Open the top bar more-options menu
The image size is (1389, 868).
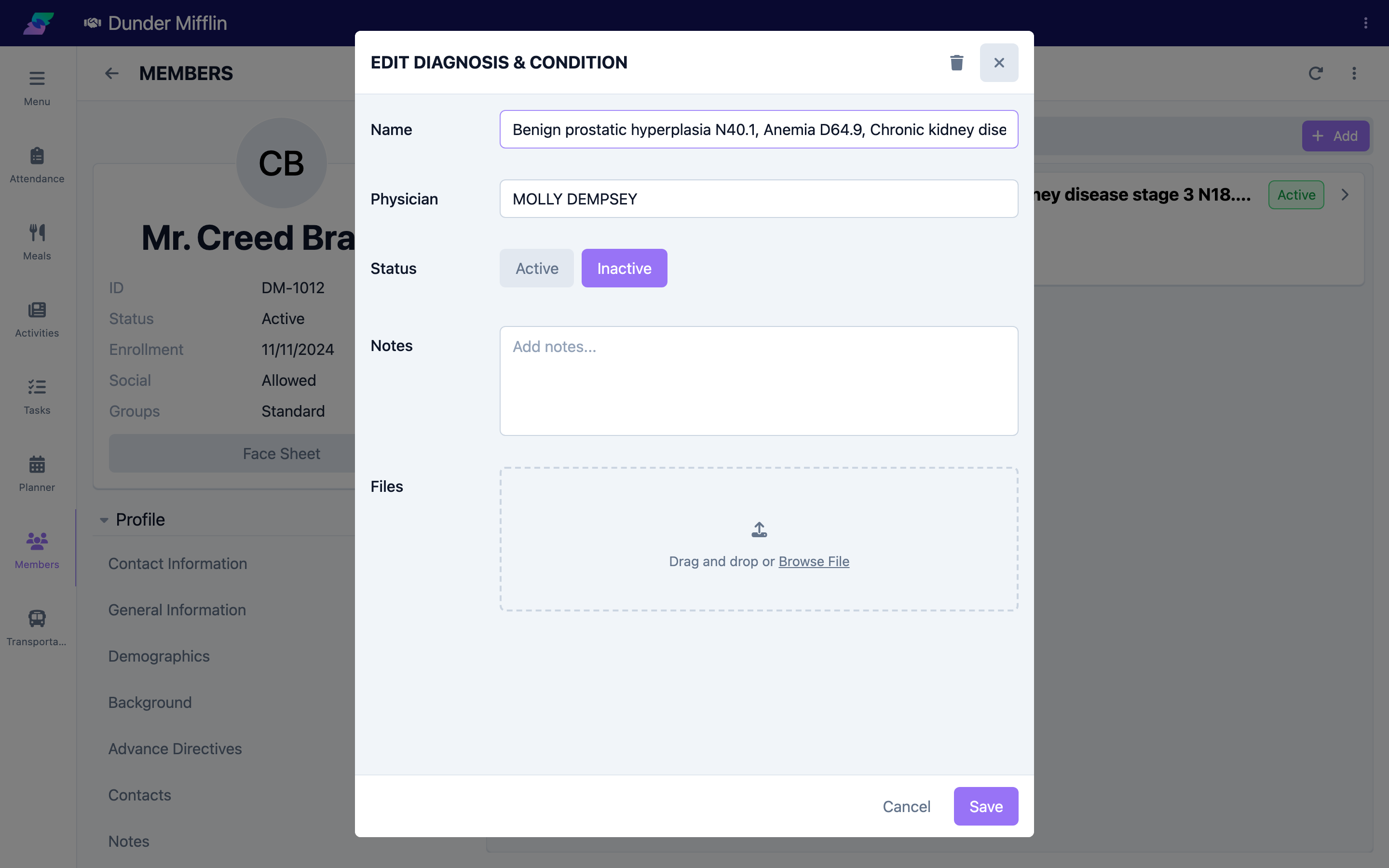(1365, 23)
